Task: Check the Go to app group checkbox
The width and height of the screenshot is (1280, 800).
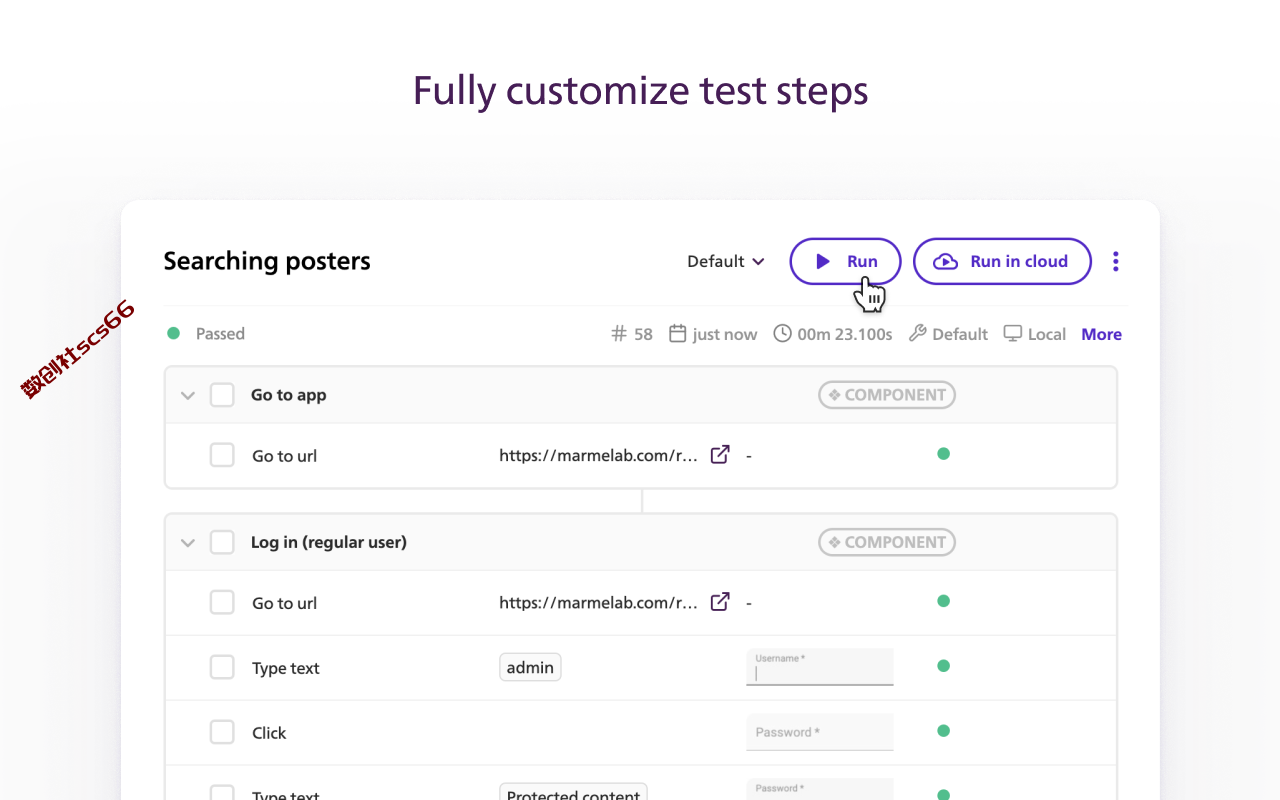Action: click(x=222, y=395)
